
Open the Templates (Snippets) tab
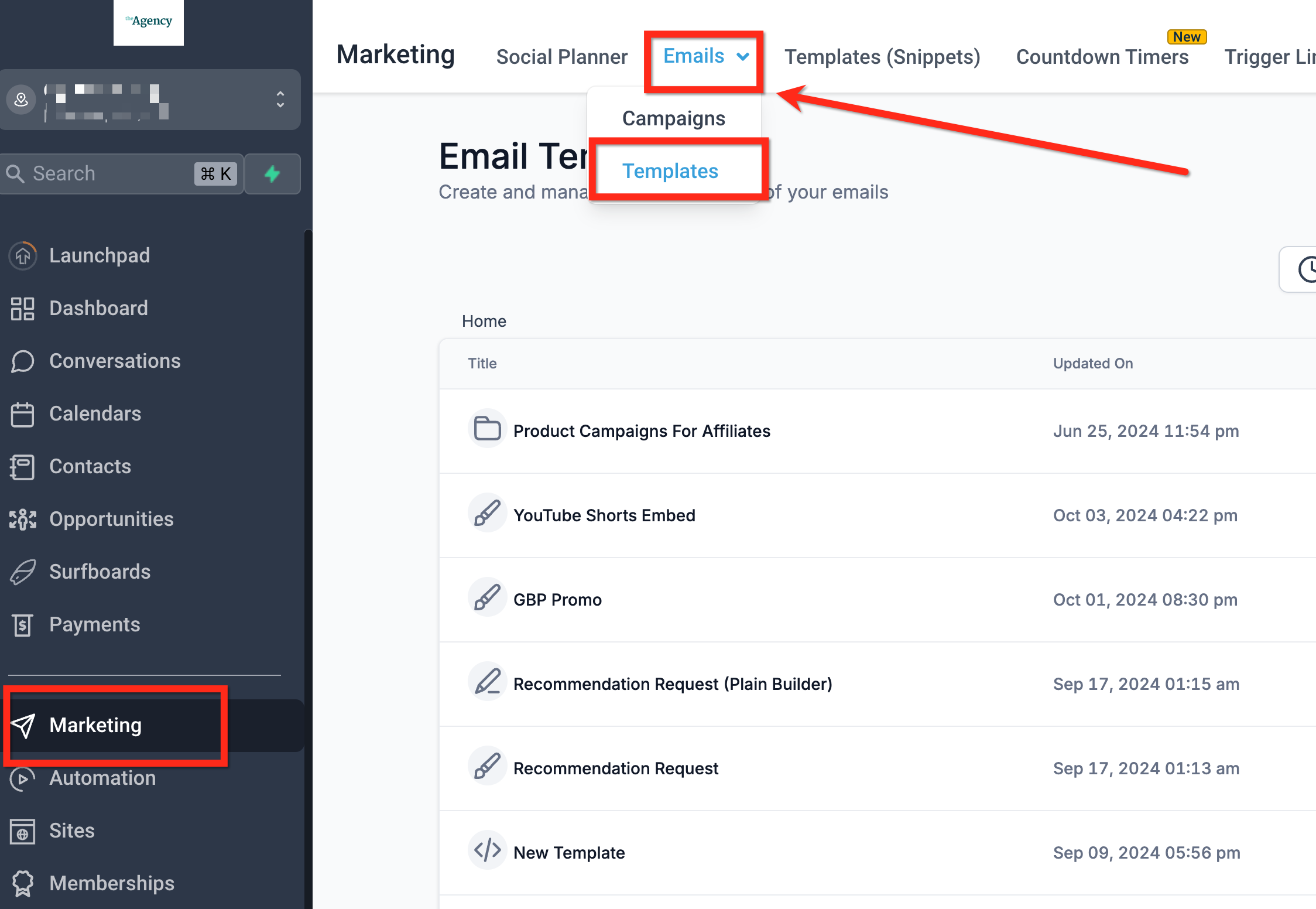pyautogui.click(x=882, y=57)
